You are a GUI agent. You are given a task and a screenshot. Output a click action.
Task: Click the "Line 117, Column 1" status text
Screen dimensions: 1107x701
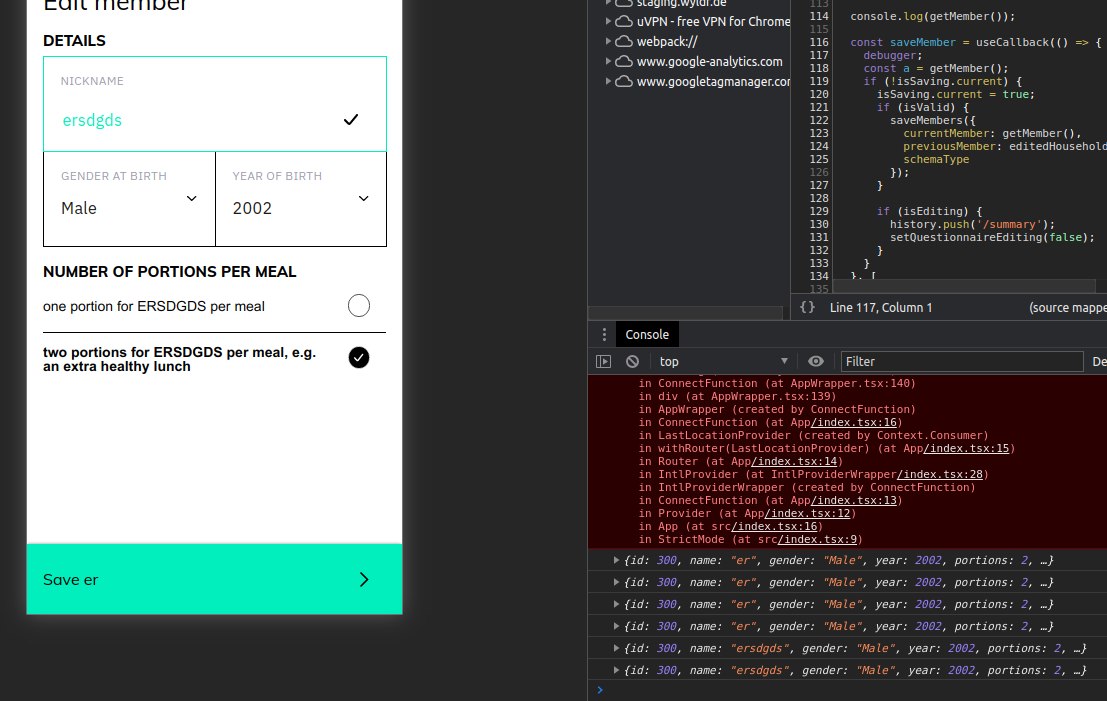pyautogui.click(x=880, y=308)
